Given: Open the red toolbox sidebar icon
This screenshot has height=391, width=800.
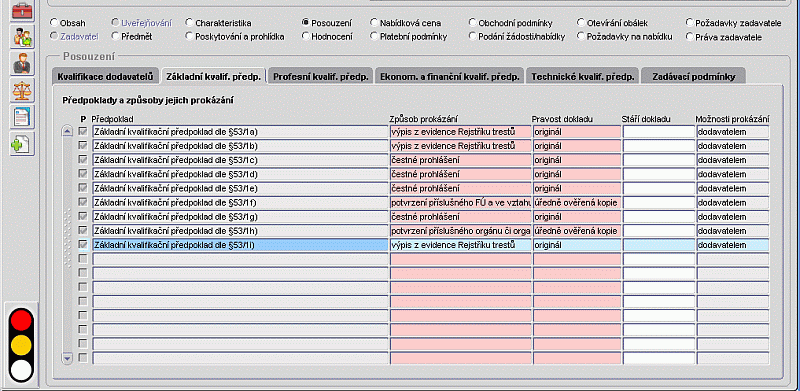Looking at the screenshot, I should pyautogui.click(x=22, y=10).
